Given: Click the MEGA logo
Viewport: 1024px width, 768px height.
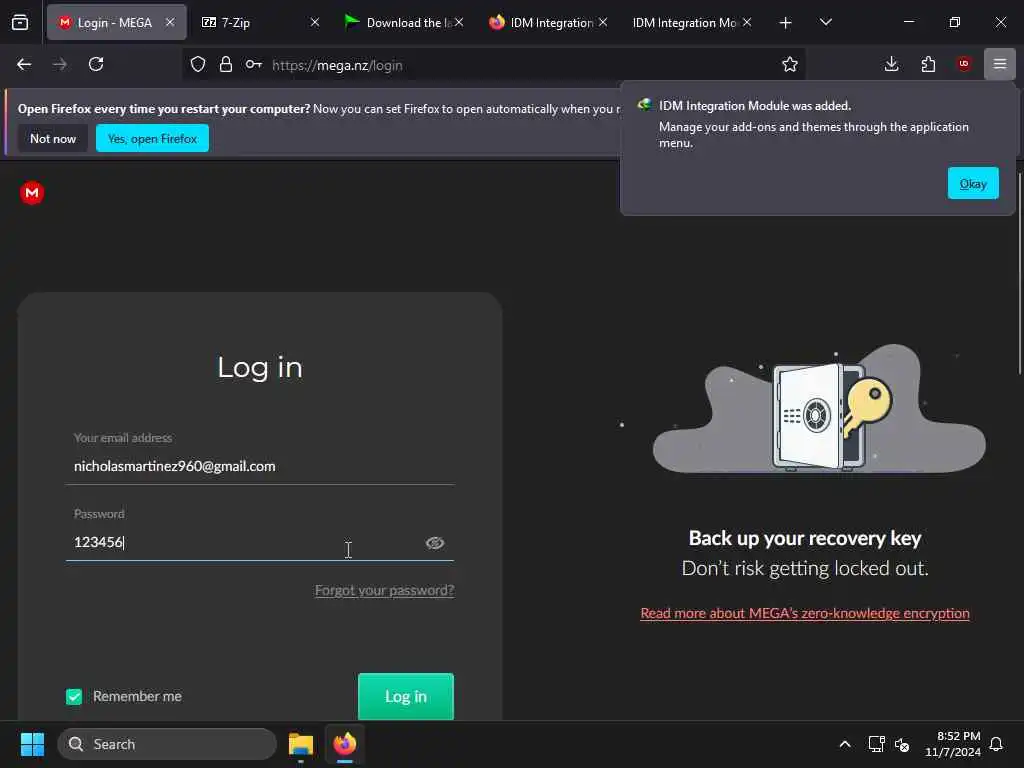Looking at the screenshot, I should coord(32,193).
